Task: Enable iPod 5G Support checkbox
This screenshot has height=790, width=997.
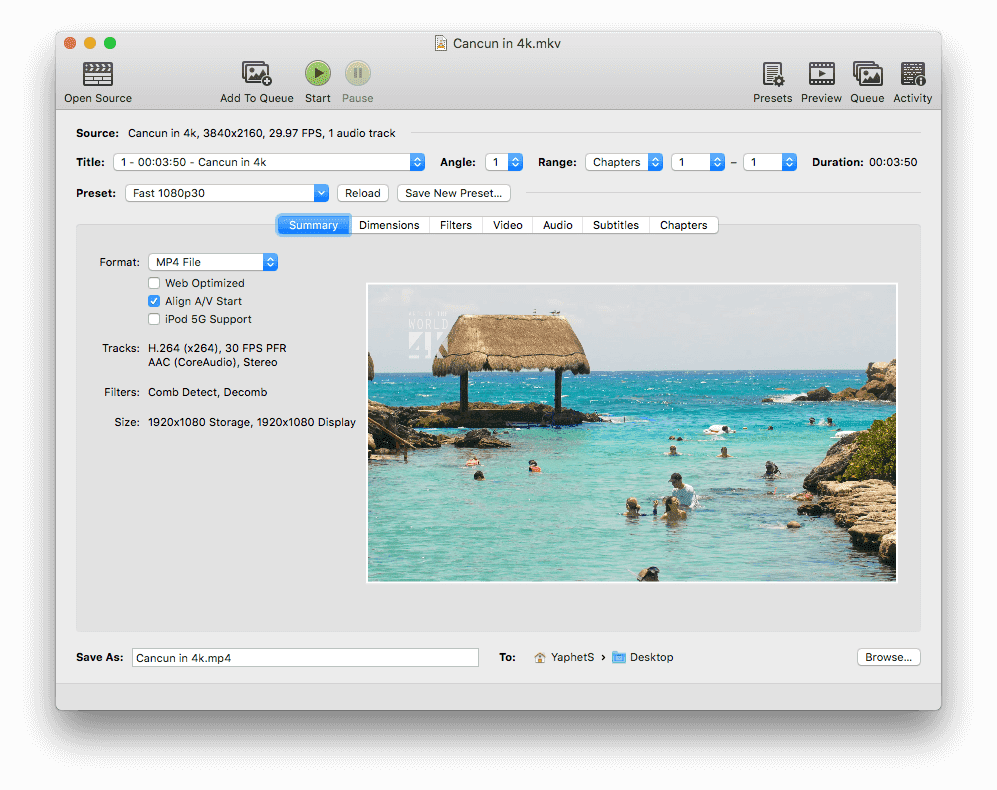Action: 154,319
